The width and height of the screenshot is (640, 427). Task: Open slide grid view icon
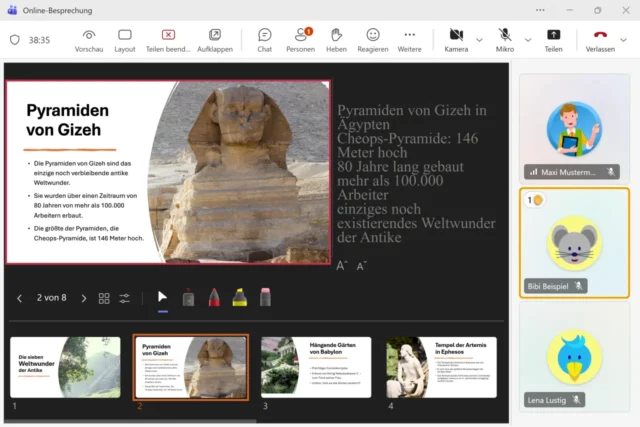coord(104,298)
